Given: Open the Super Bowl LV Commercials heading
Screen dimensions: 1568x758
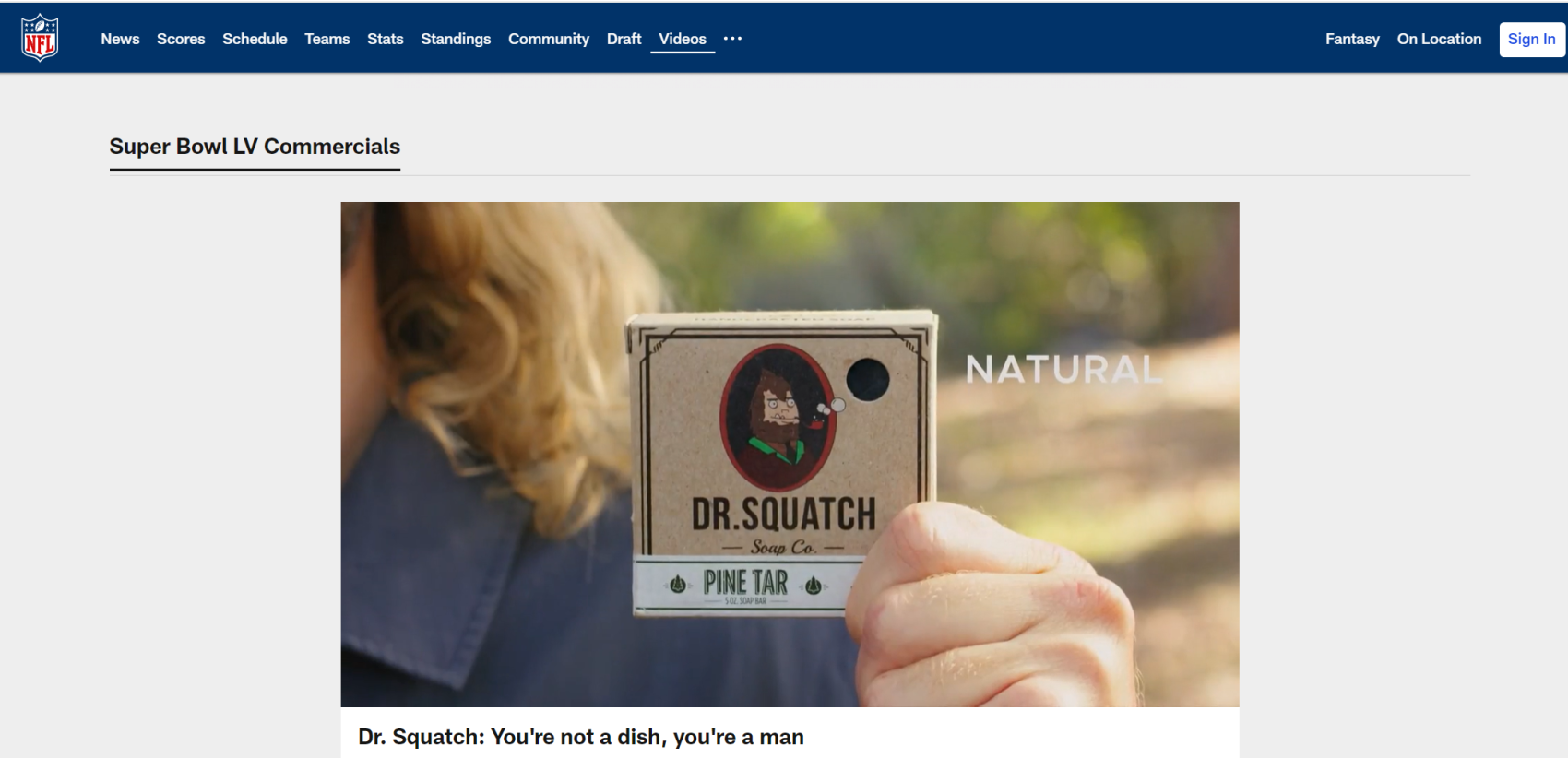Looking at the screenshot, I should pyautogui.click(x=255, y=147).
